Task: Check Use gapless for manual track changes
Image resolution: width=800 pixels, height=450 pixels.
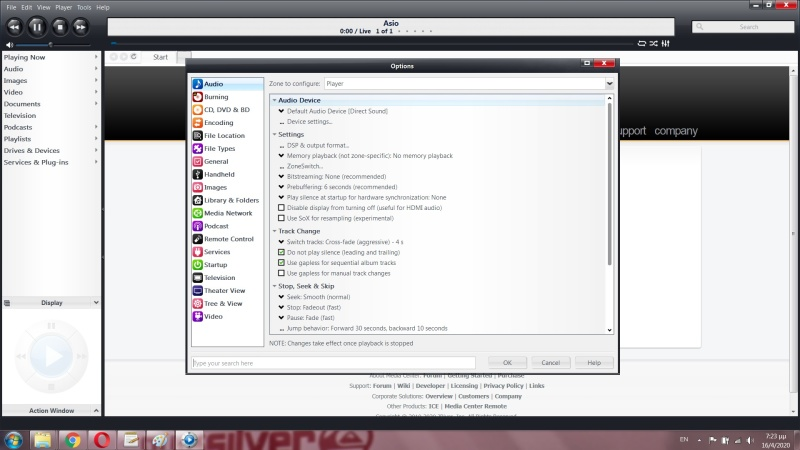Action: [281, 273]
